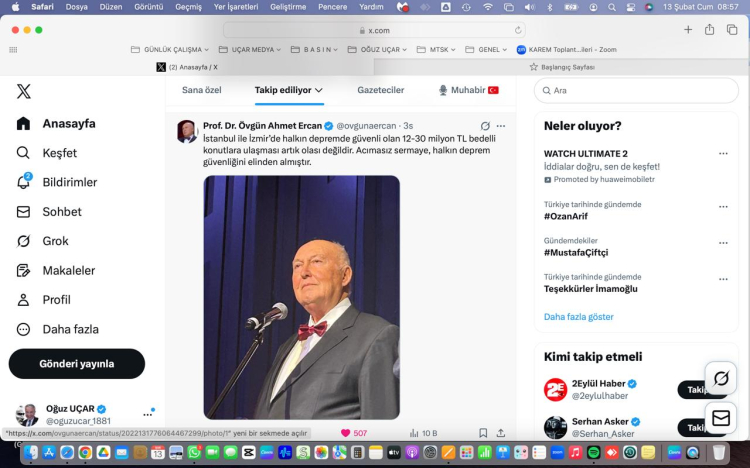The image size is (750, 468).
Task: Open the floating messages envelope button
Action: coord(720,418)
